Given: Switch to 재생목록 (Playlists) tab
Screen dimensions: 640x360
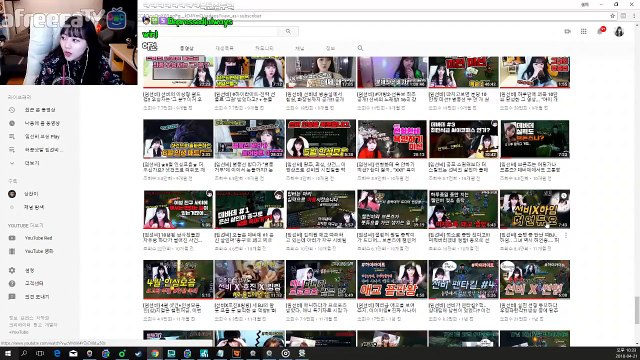Looking at the screenshot, I should coord(224,48).
